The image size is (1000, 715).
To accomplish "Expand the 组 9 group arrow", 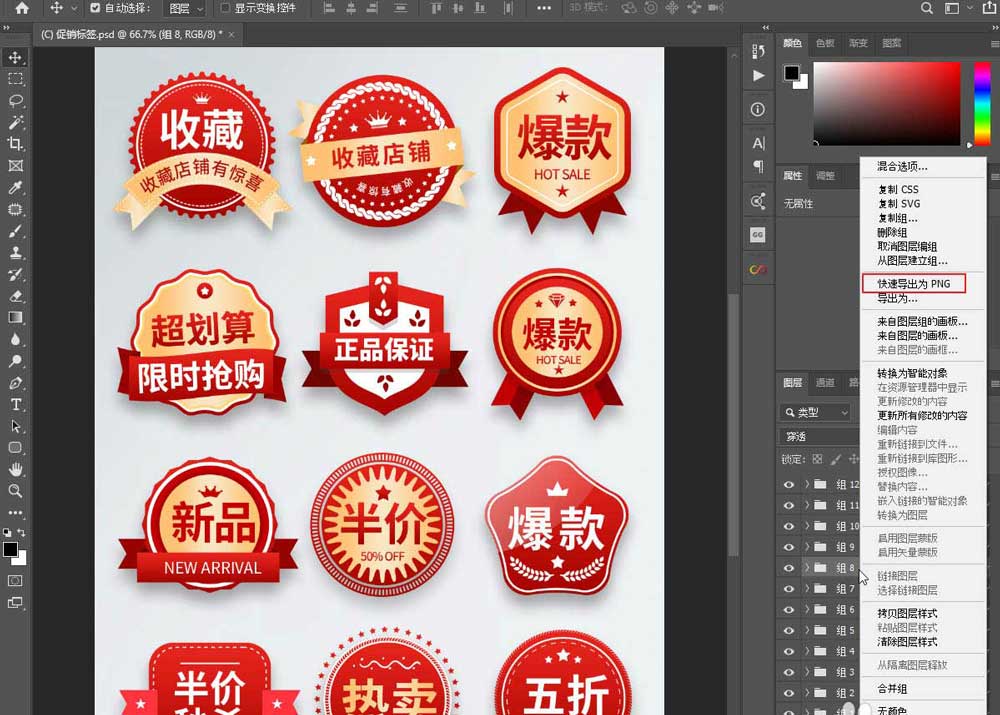I will [x=807, y=547].
